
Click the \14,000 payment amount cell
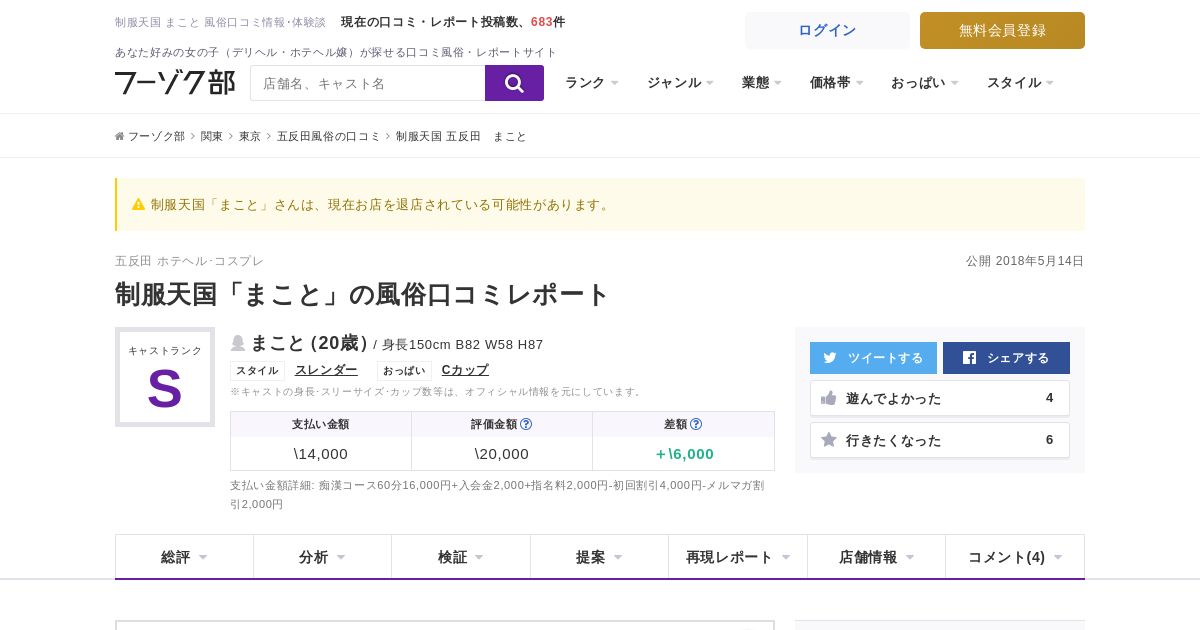(321, 454)
